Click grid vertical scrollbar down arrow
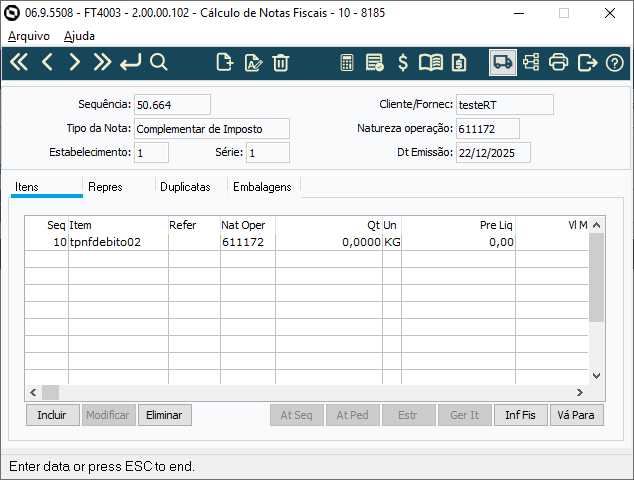This screenshot has width=634, height=480. (x=596, y=376)
